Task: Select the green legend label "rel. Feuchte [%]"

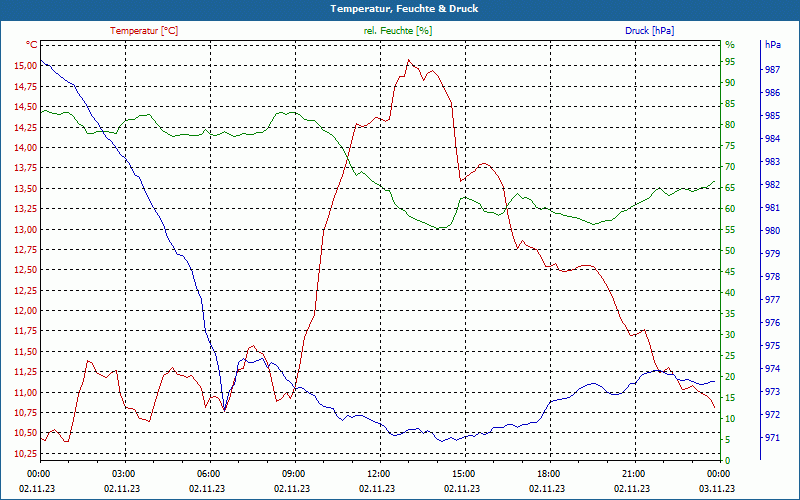Action: (397, 31)
